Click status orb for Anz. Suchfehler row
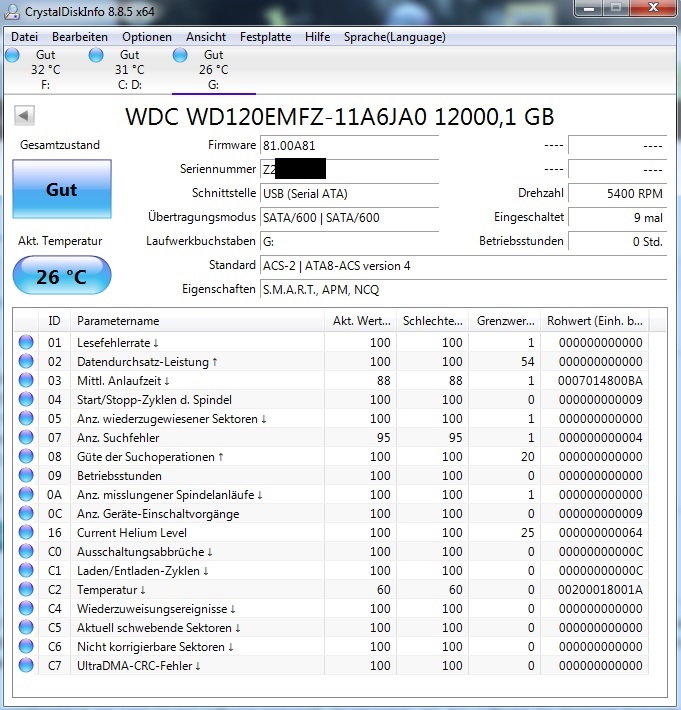Viewport: 681px width, 710px height. click(26, 437)
